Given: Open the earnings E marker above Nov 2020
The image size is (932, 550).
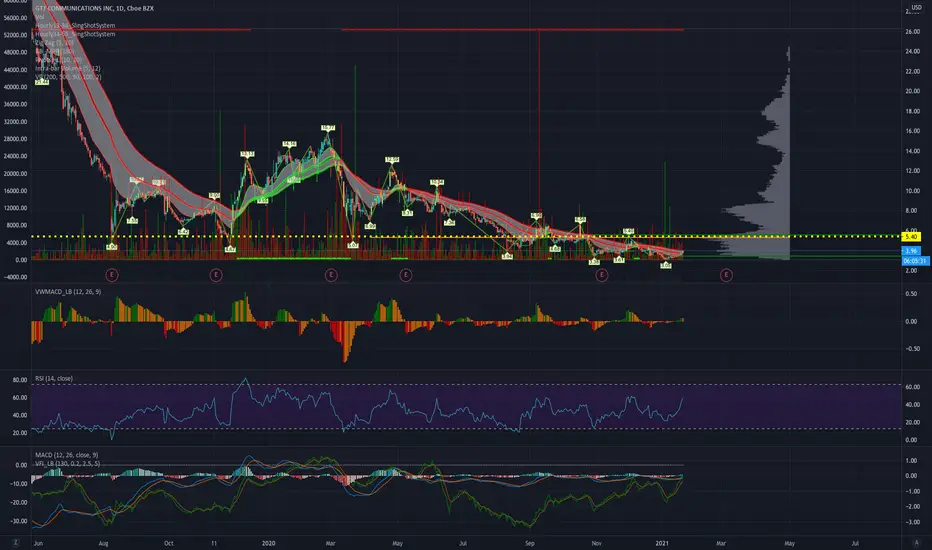Looking at the screenshot, I should click(x=602, y=275).
